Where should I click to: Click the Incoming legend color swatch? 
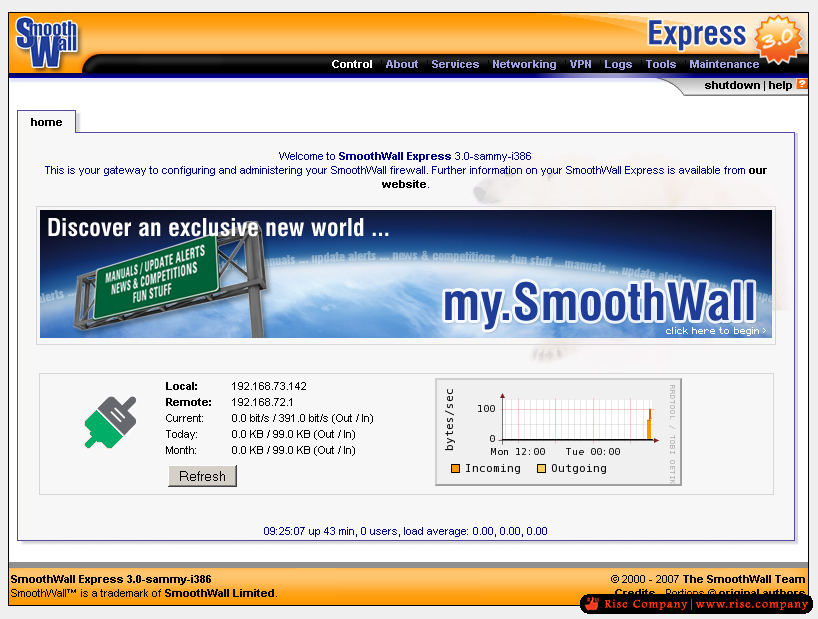tap(455, 468)
